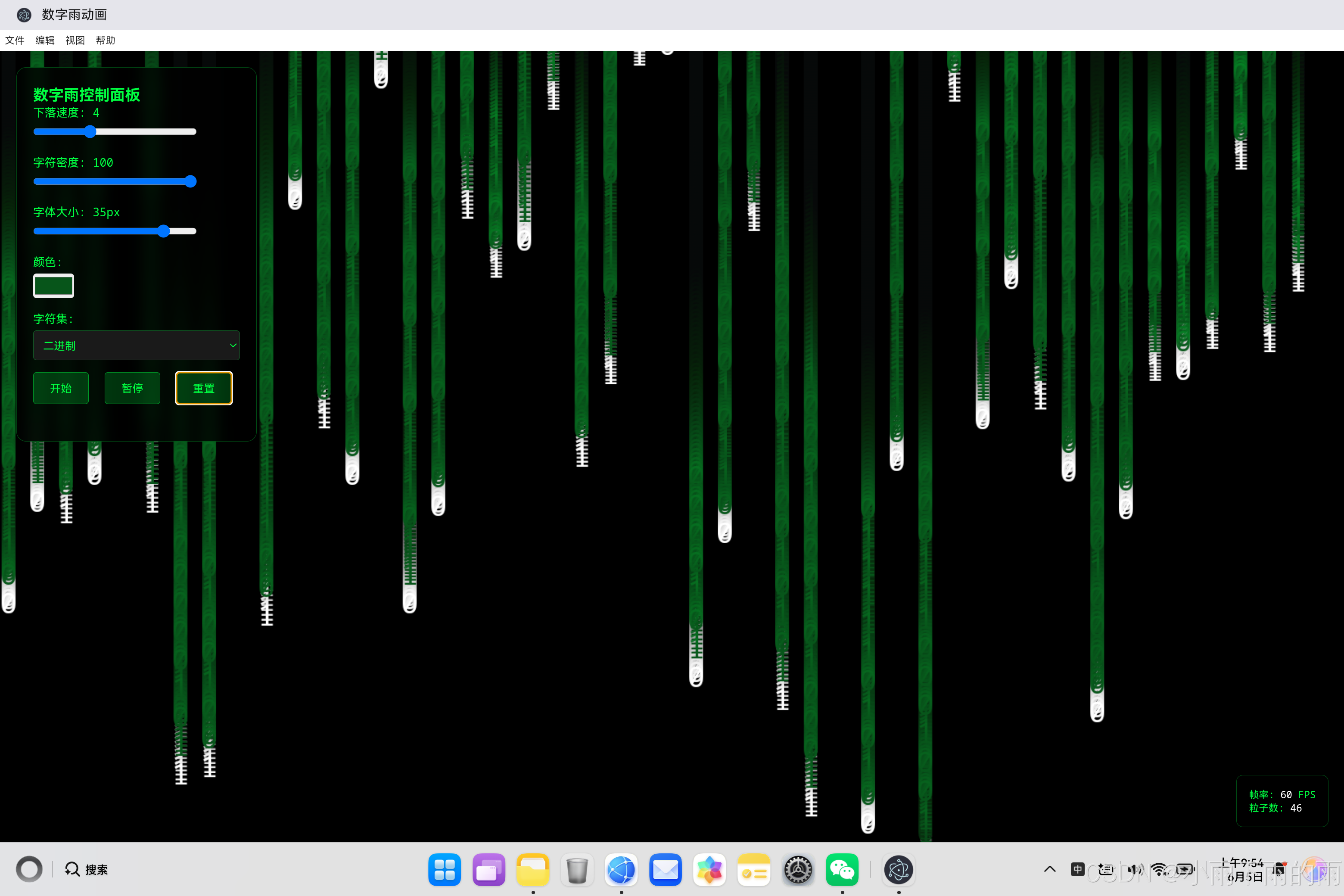Open the yellow notes checklist app

[x=754, y=870]
